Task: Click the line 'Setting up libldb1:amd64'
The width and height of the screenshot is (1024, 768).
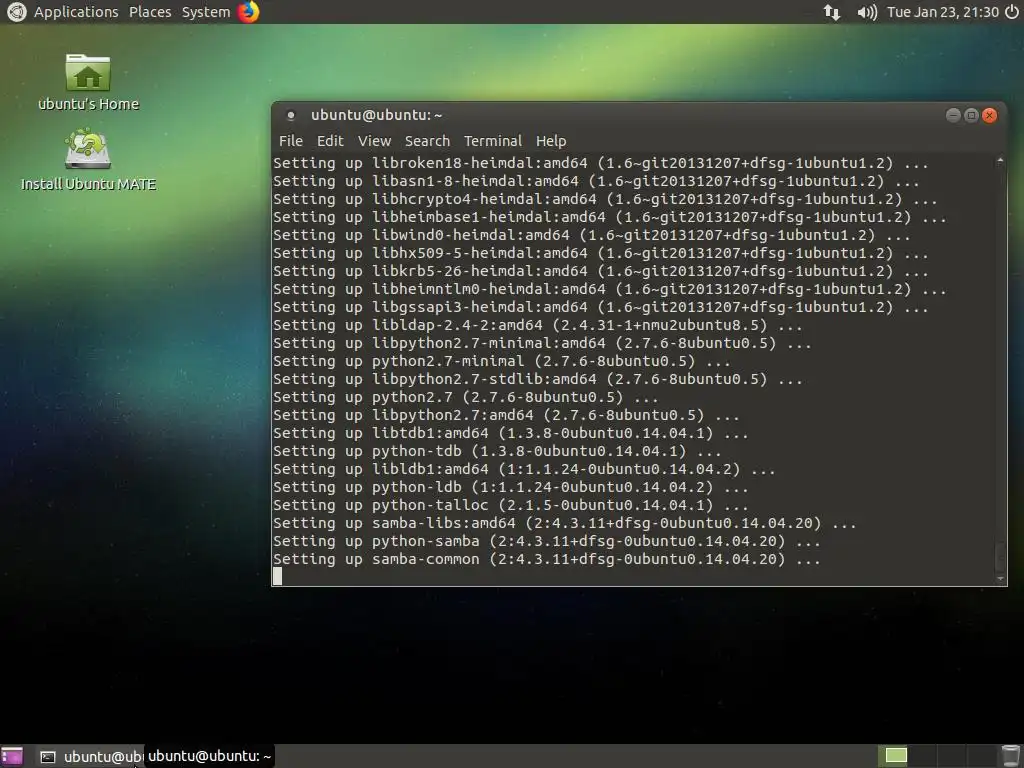Action: click(524, 469)
